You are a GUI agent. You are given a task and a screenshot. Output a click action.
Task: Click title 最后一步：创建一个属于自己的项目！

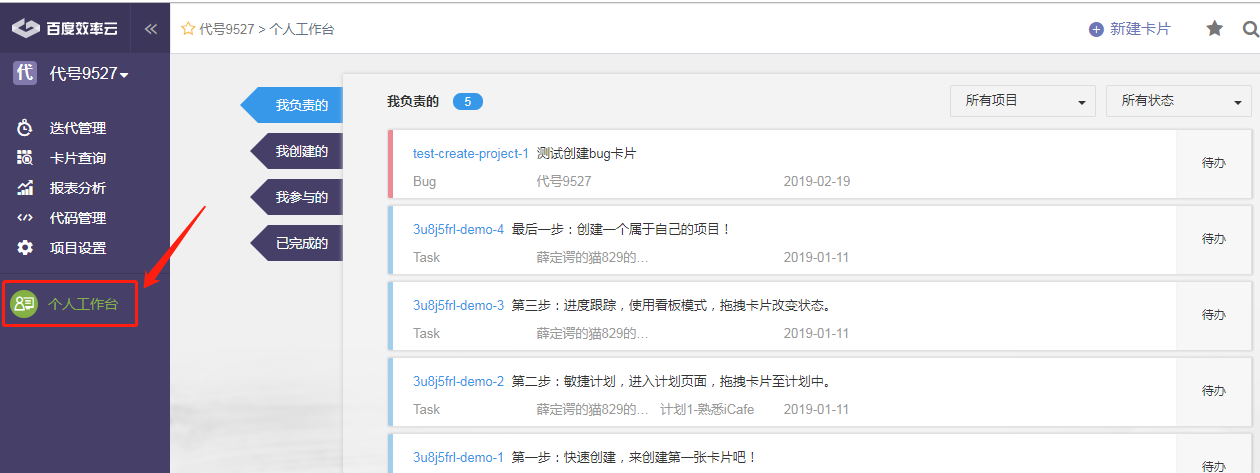622,229
